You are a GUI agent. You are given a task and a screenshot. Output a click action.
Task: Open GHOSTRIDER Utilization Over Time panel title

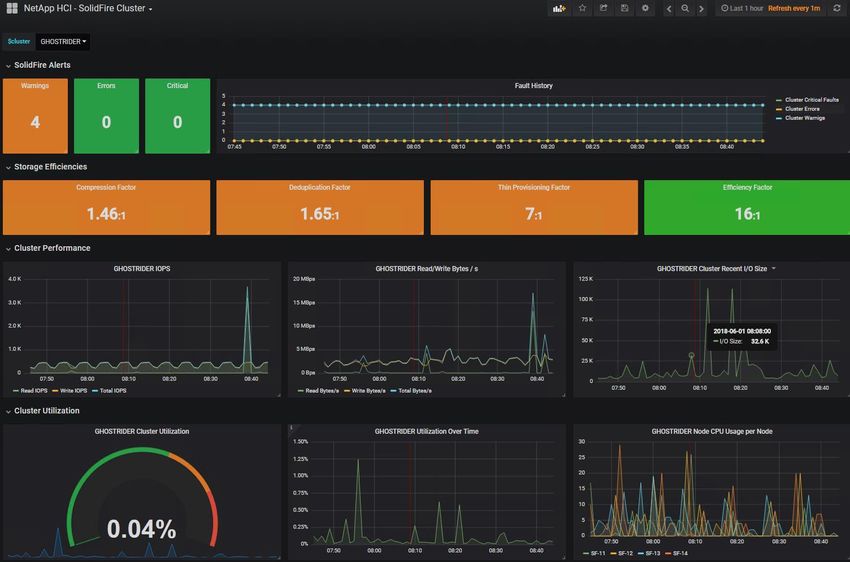pyautogui.click(x=427, y=431)
